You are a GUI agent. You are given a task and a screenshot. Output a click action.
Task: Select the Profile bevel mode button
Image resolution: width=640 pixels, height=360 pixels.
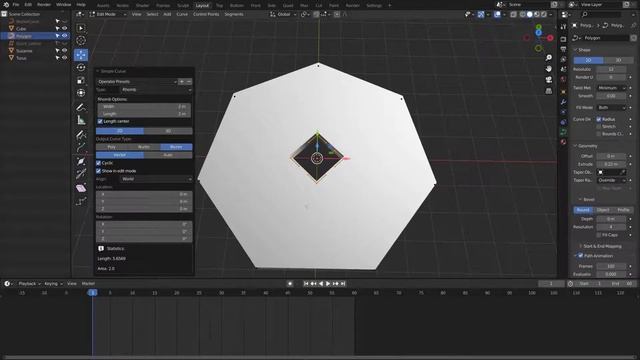(x=623, y=210)
